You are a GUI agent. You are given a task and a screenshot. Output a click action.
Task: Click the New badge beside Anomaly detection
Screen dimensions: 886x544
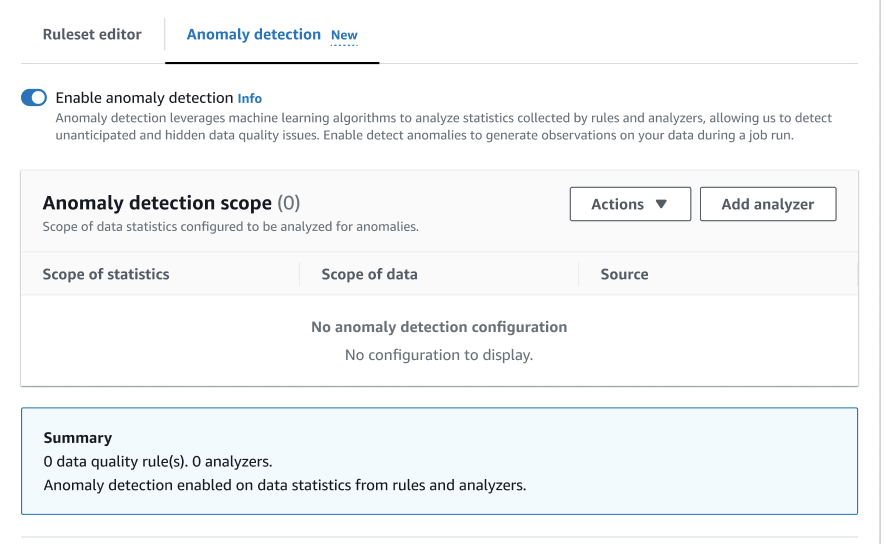344,35
